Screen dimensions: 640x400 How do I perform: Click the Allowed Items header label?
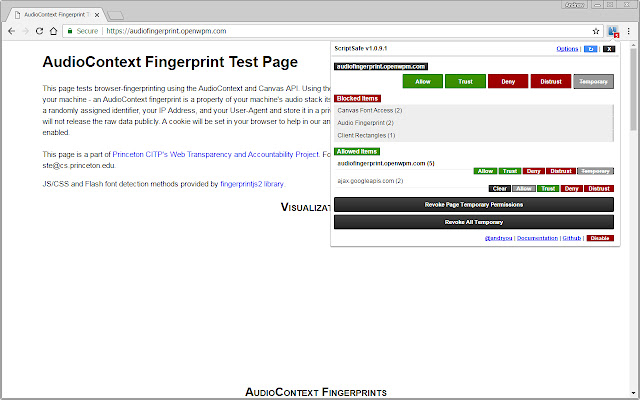[357, 151]
